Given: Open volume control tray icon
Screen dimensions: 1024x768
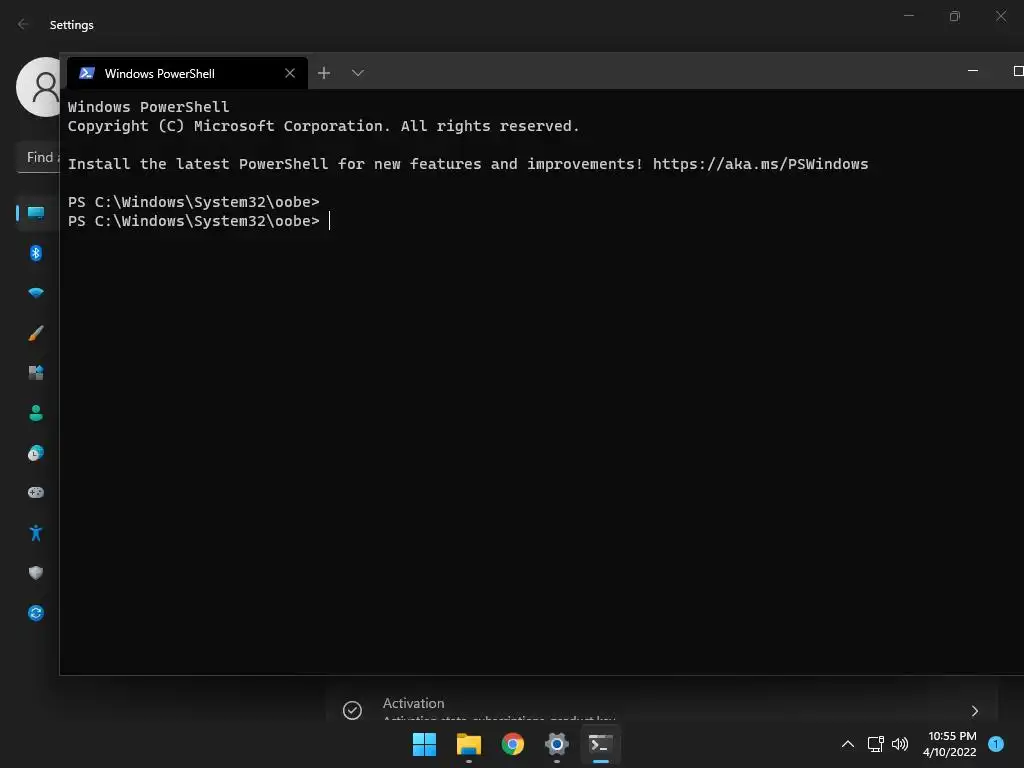Looking at the screenshot, I should [x=900, y=744].
